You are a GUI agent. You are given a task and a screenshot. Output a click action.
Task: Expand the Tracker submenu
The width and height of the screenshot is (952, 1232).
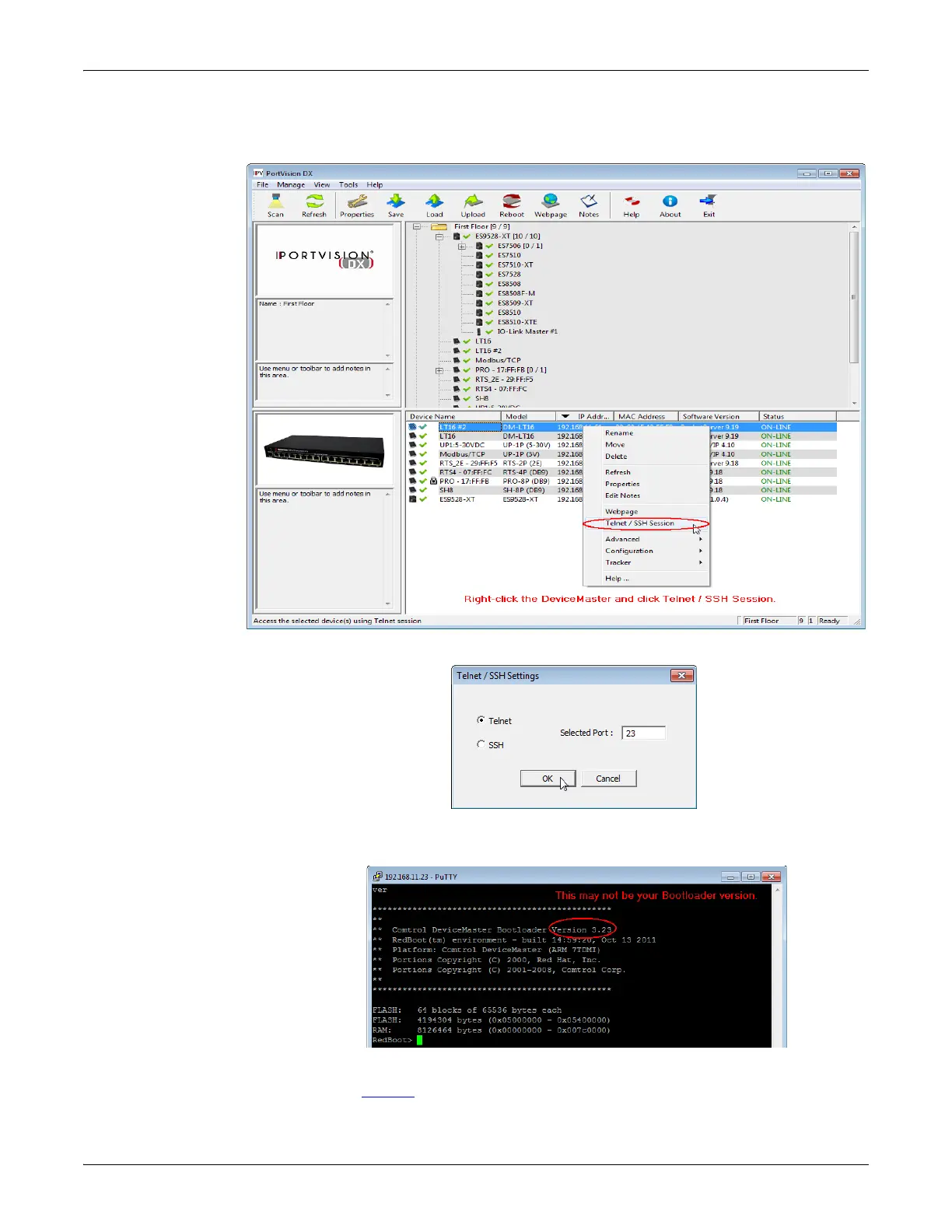646,562
